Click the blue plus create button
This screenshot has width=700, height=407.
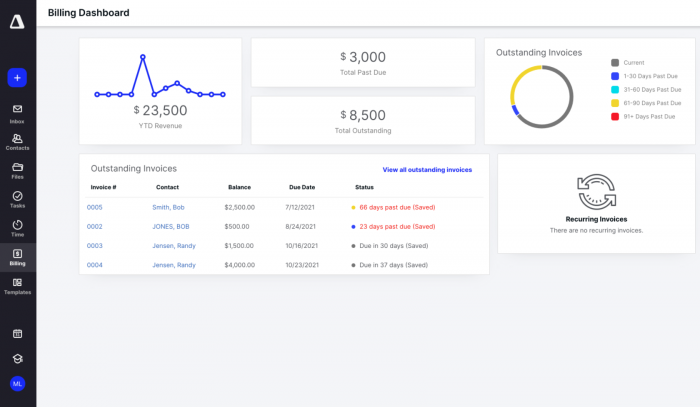(17, 78)
